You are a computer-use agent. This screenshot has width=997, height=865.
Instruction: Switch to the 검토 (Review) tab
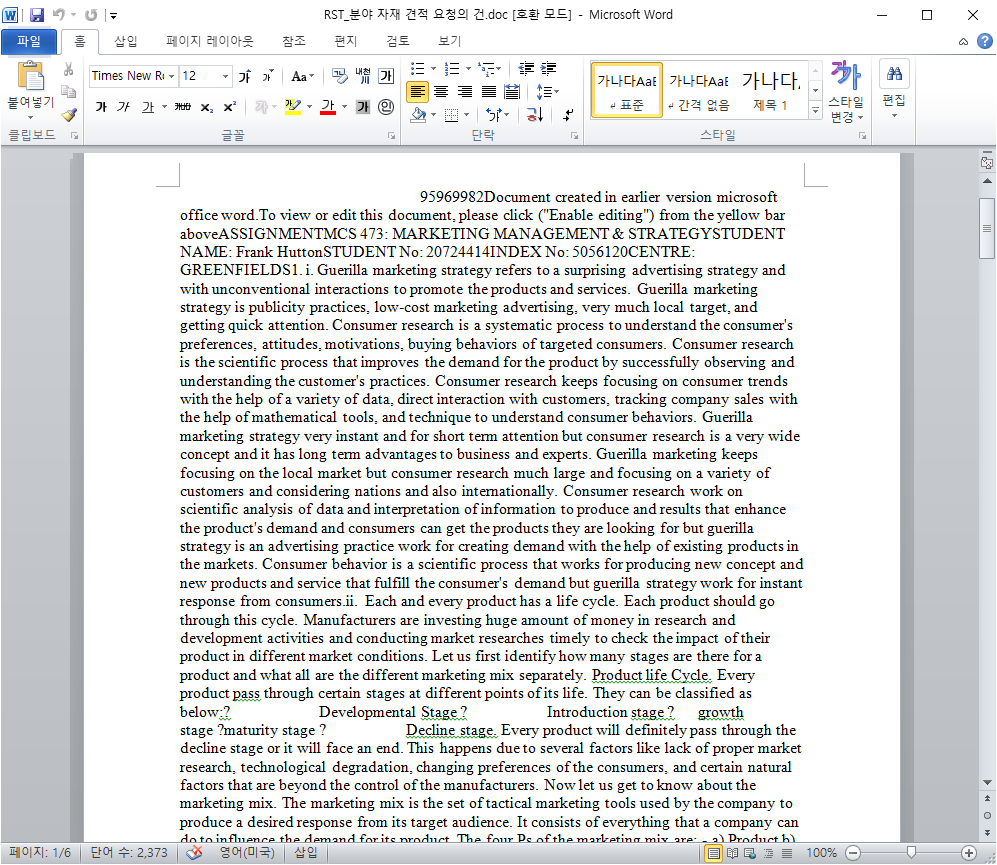click(x=397, y=41)
